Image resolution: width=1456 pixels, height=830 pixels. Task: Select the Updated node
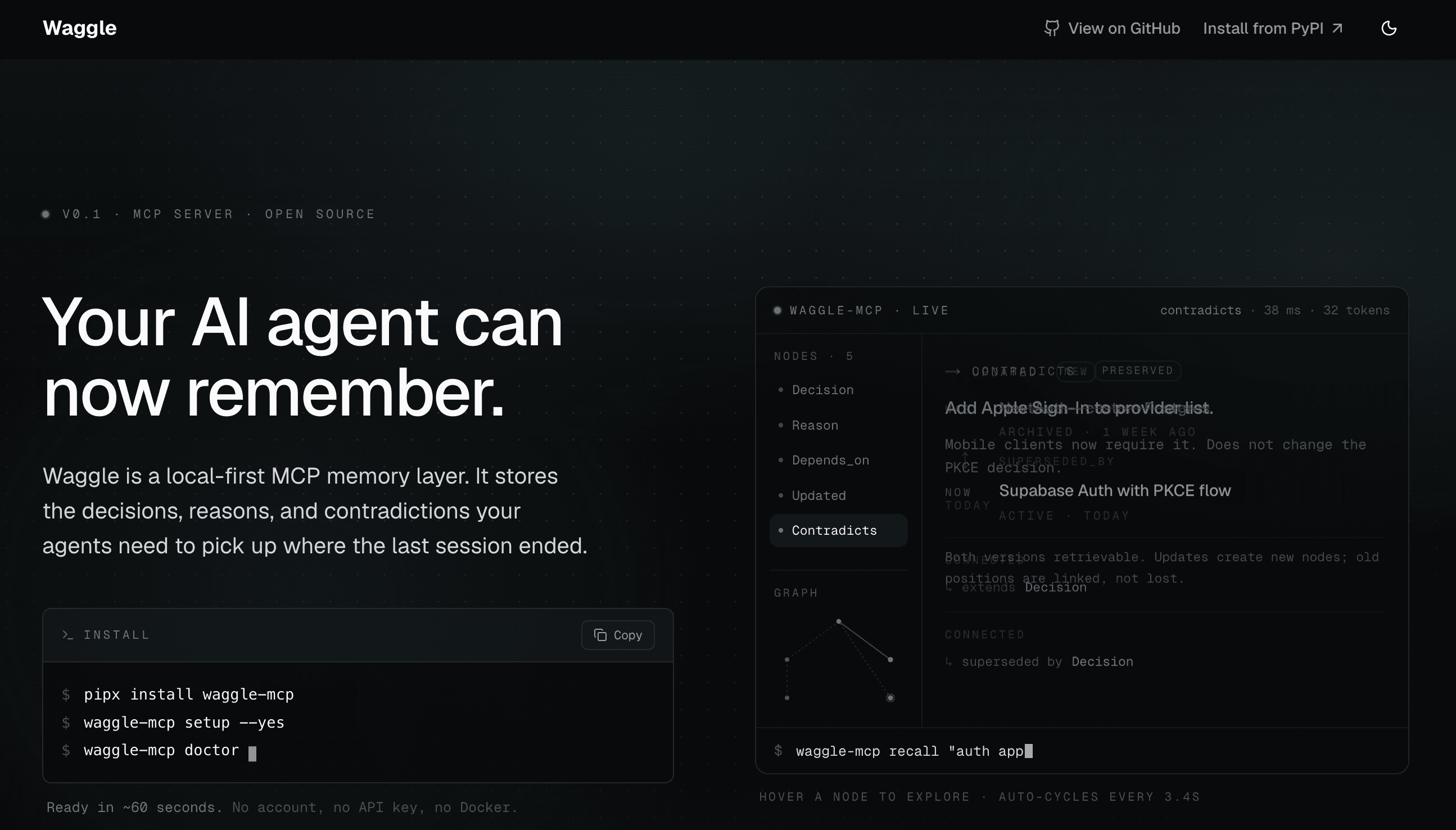[x=838, y=495]
